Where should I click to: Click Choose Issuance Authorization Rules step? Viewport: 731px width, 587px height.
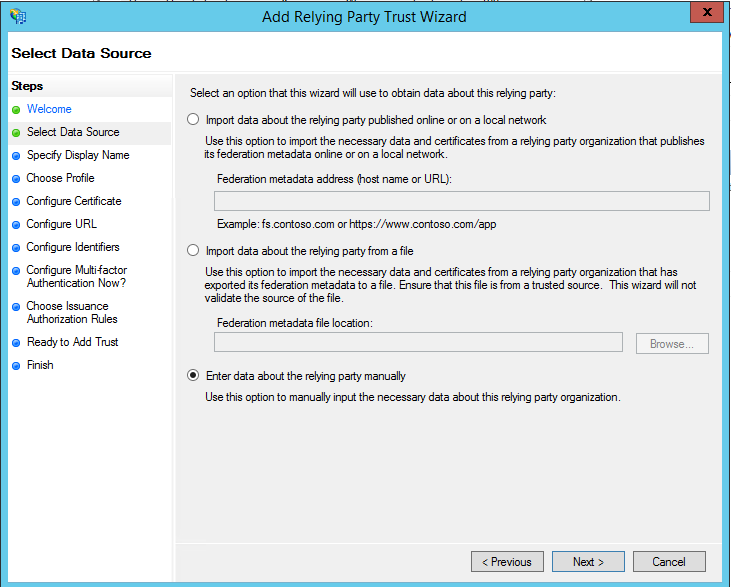[72, 312]
